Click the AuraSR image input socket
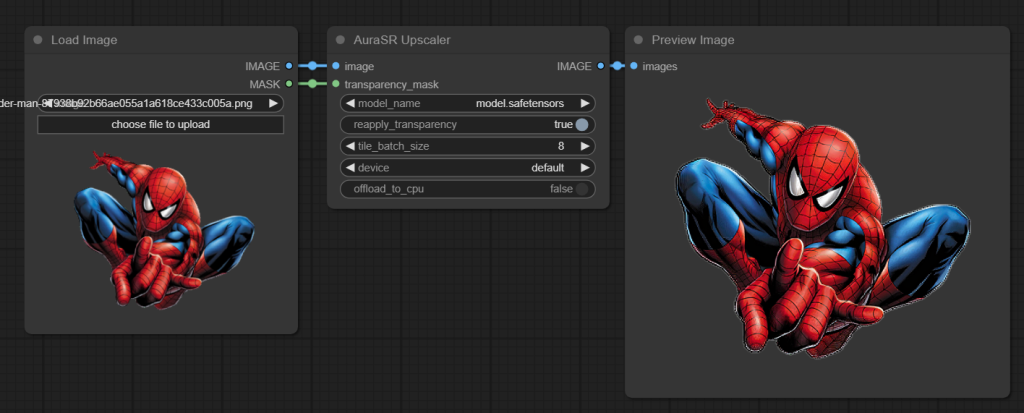The image size is (1024, 413). (x=336, y=66)
